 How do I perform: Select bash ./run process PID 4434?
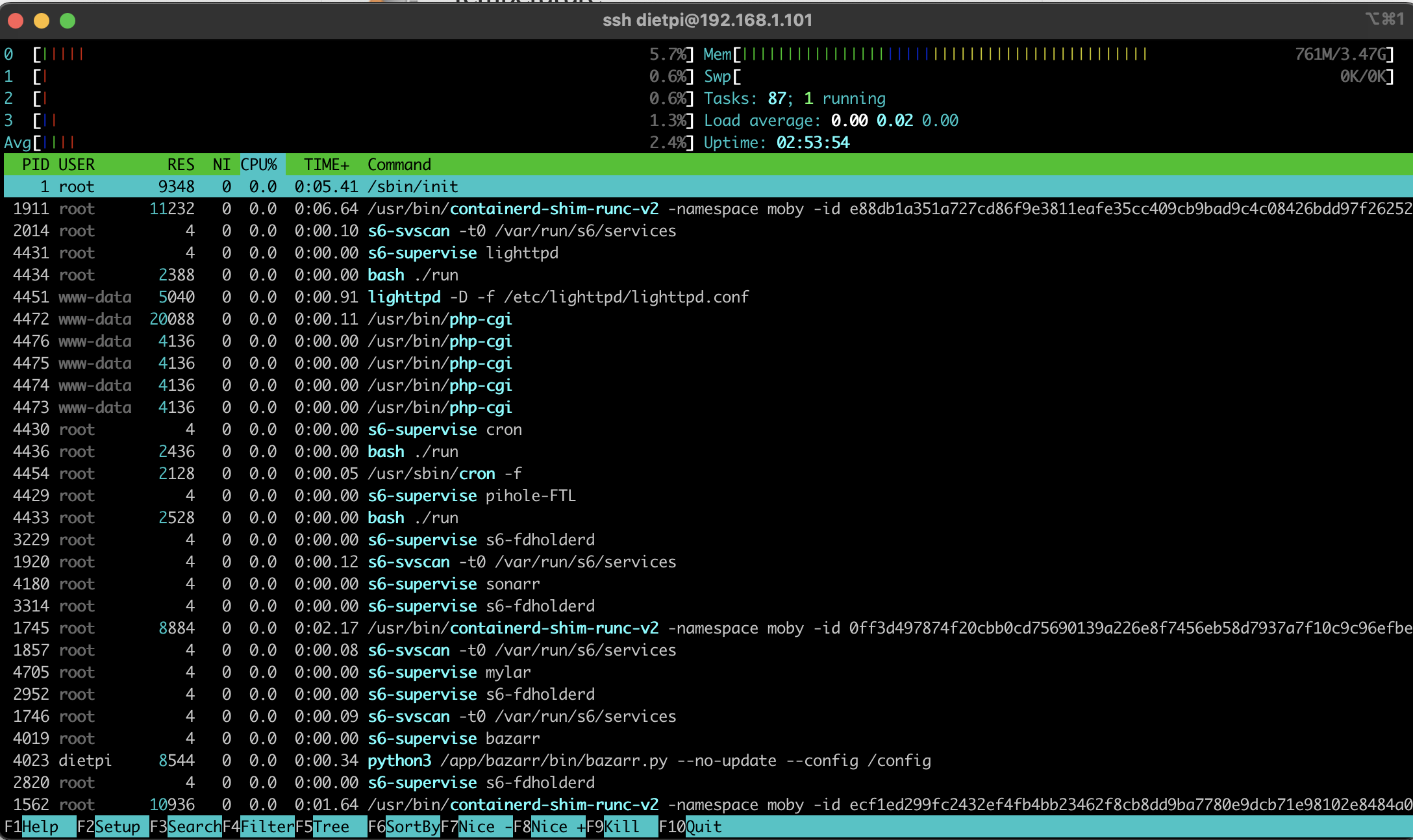click(708, 275)
